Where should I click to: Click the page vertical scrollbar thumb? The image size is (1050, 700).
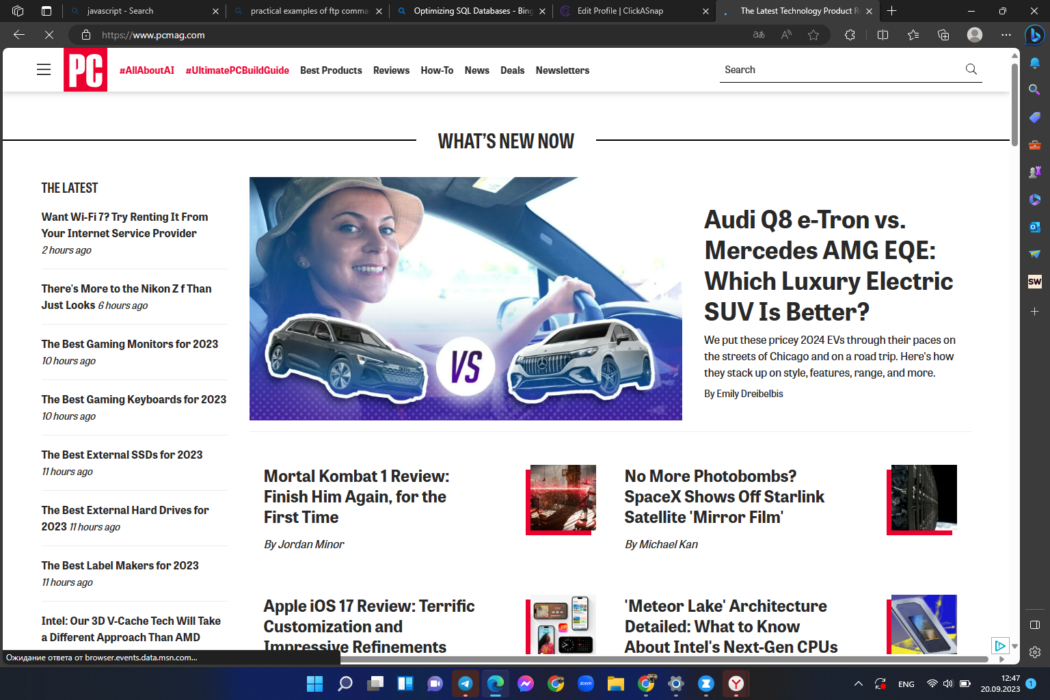pyautogui.click(x=1015, y=104)
